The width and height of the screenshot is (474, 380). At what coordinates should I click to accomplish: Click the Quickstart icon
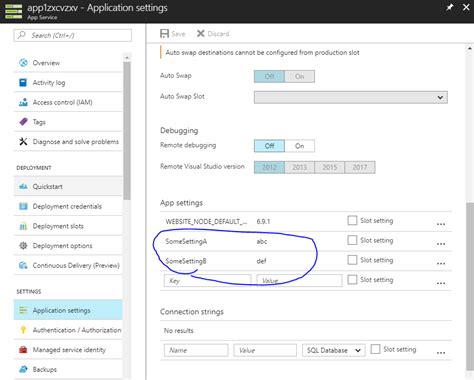pos(23,186)
